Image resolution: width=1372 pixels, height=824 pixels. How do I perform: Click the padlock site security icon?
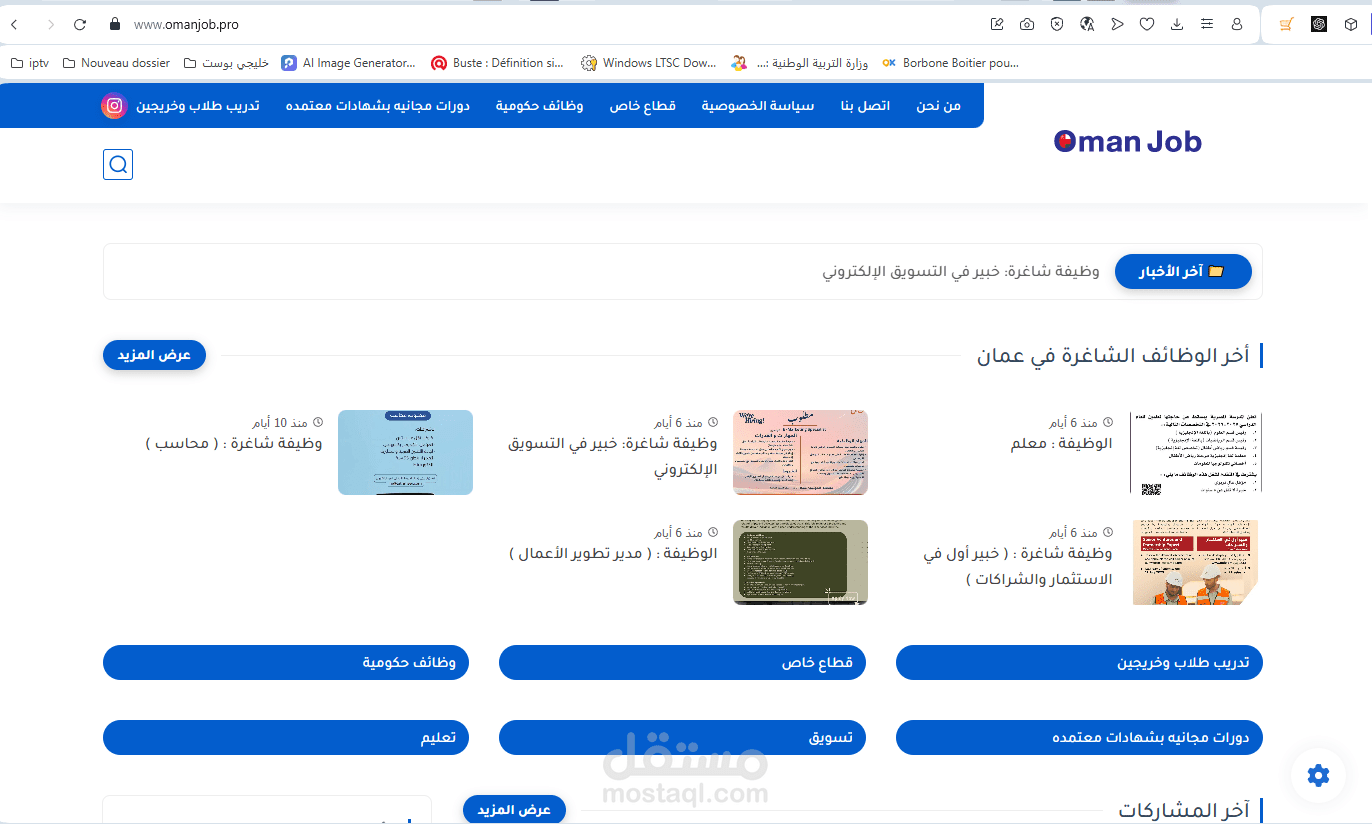(x=114, y=24)
